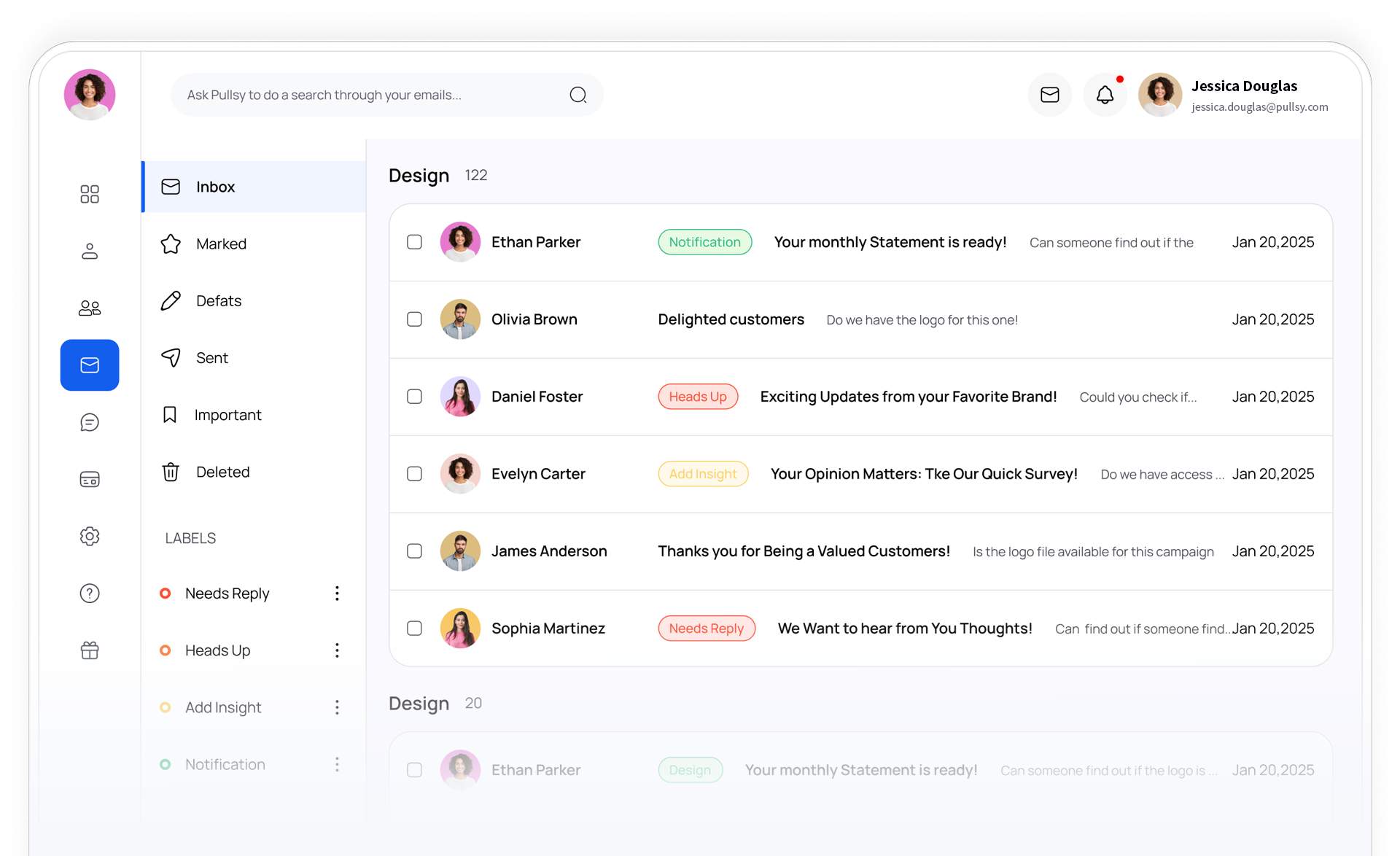
Task: Tick the checkbox beside Sophia Martinez's message
Action: [414, 628]
